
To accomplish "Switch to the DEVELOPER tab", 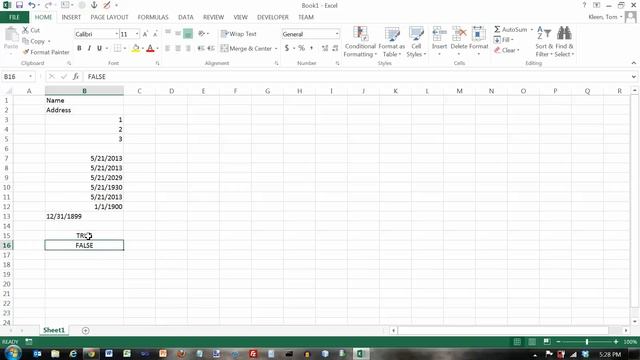I will [273, 17].
